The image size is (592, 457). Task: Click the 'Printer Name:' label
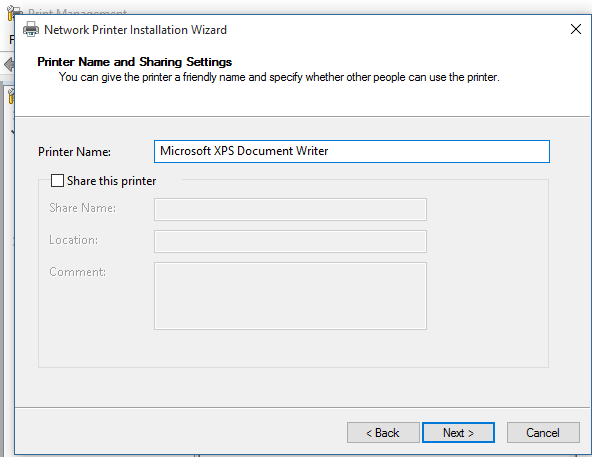click(74, 152)
